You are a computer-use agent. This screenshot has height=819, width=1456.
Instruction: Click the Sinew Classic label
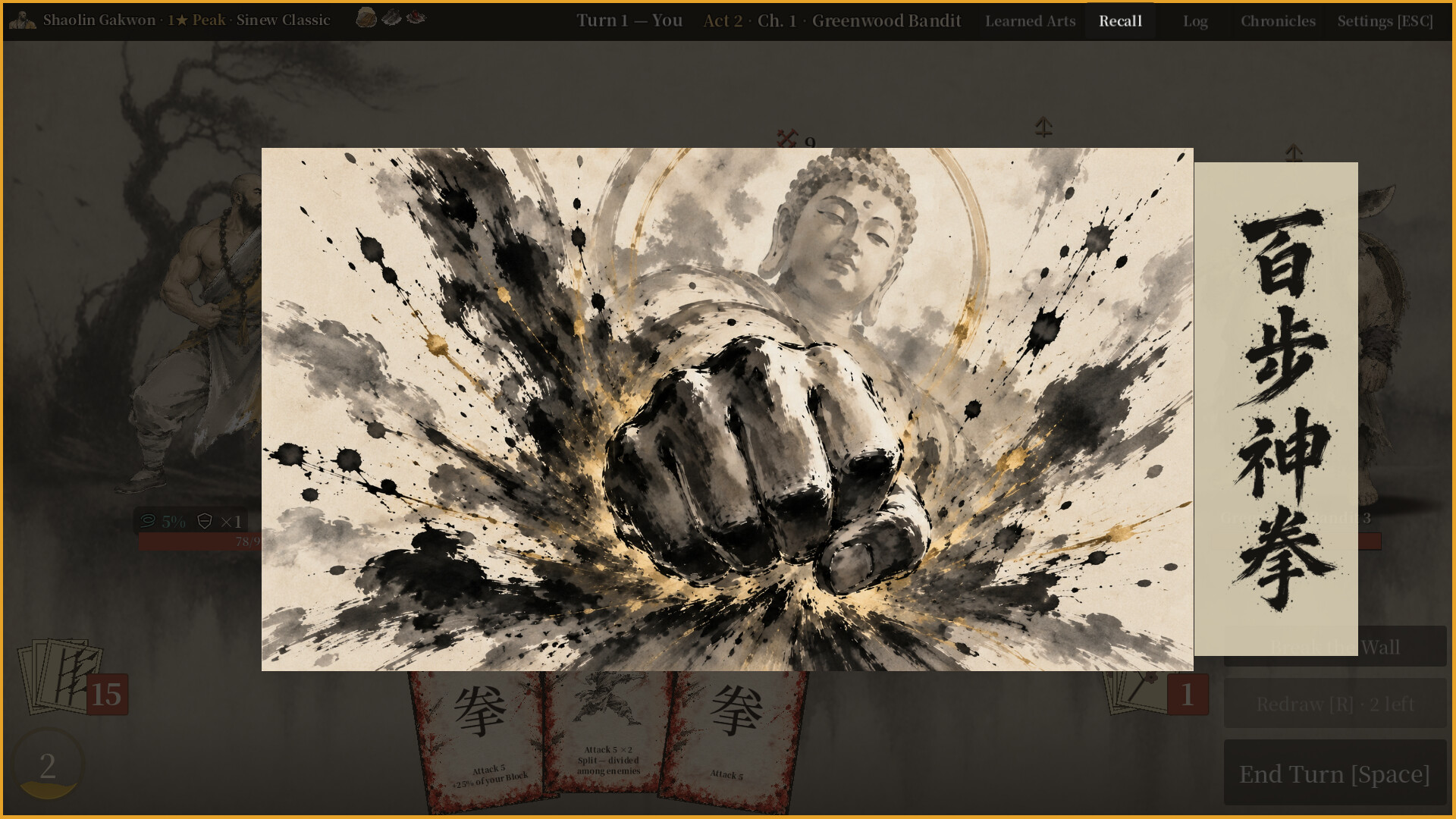(x=283, y=20)
